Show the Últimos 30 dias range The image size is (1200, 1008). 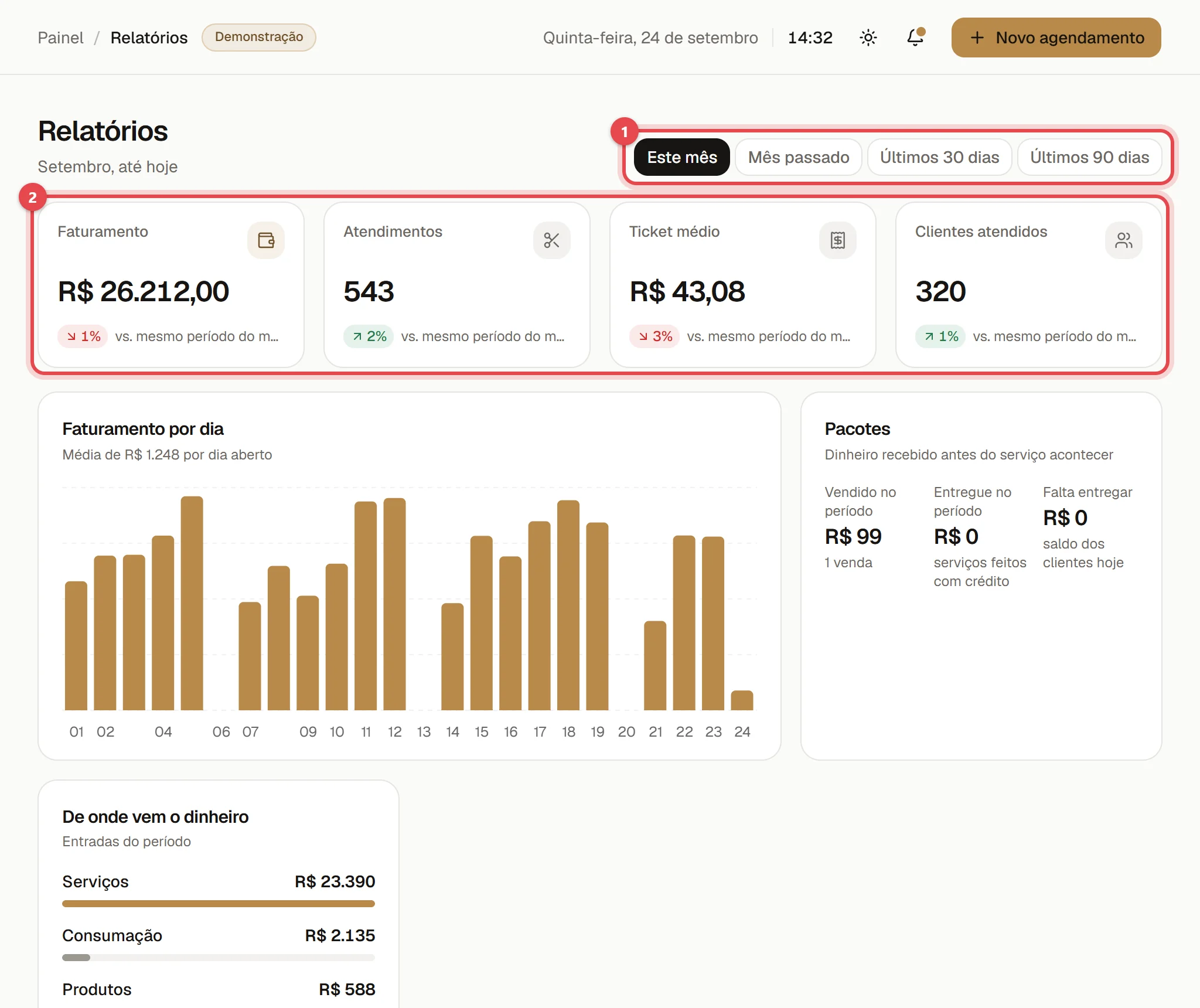click(x=939, y=157)
